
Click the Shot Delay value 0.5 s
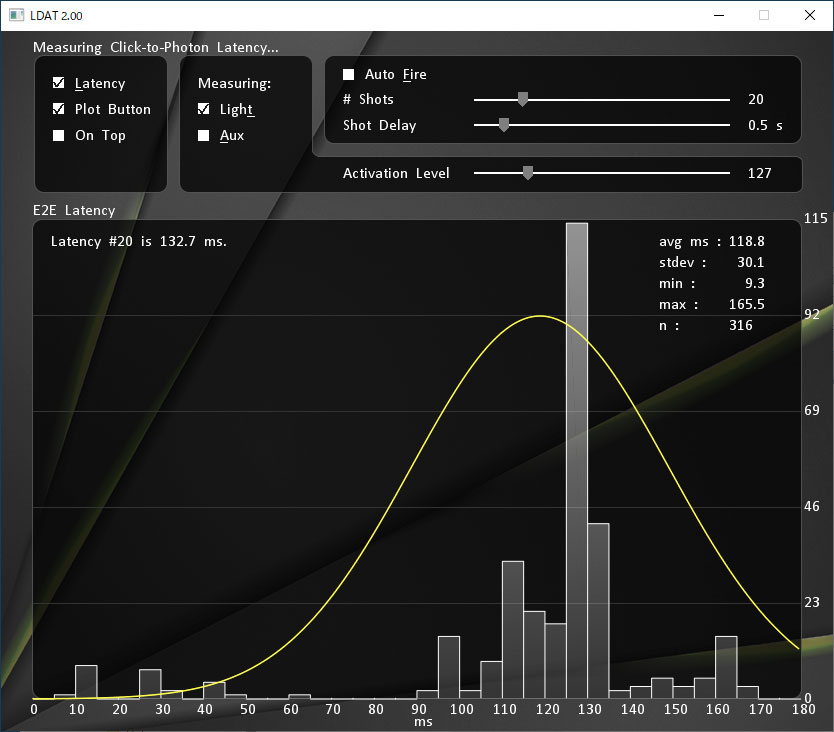coord(765,125)
